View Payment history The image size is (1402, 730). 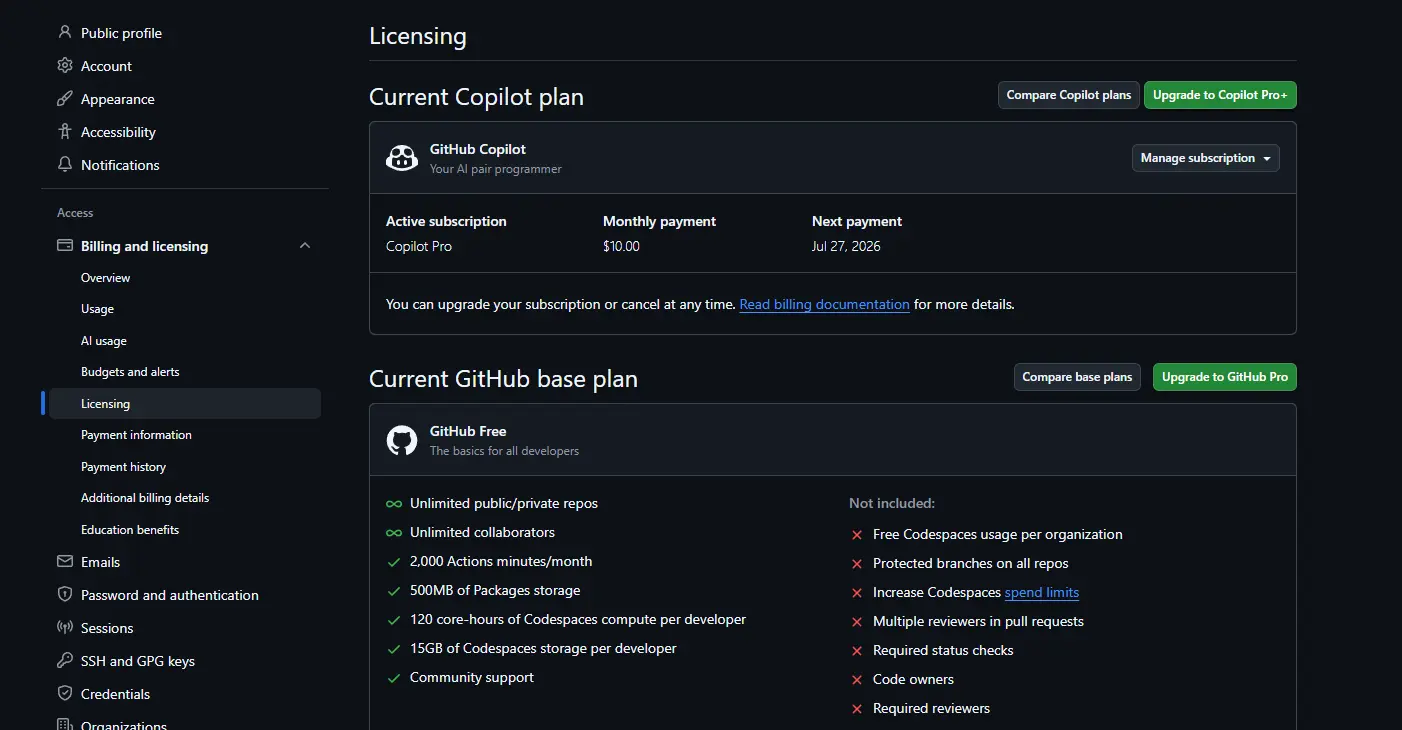tap(124, 467)
